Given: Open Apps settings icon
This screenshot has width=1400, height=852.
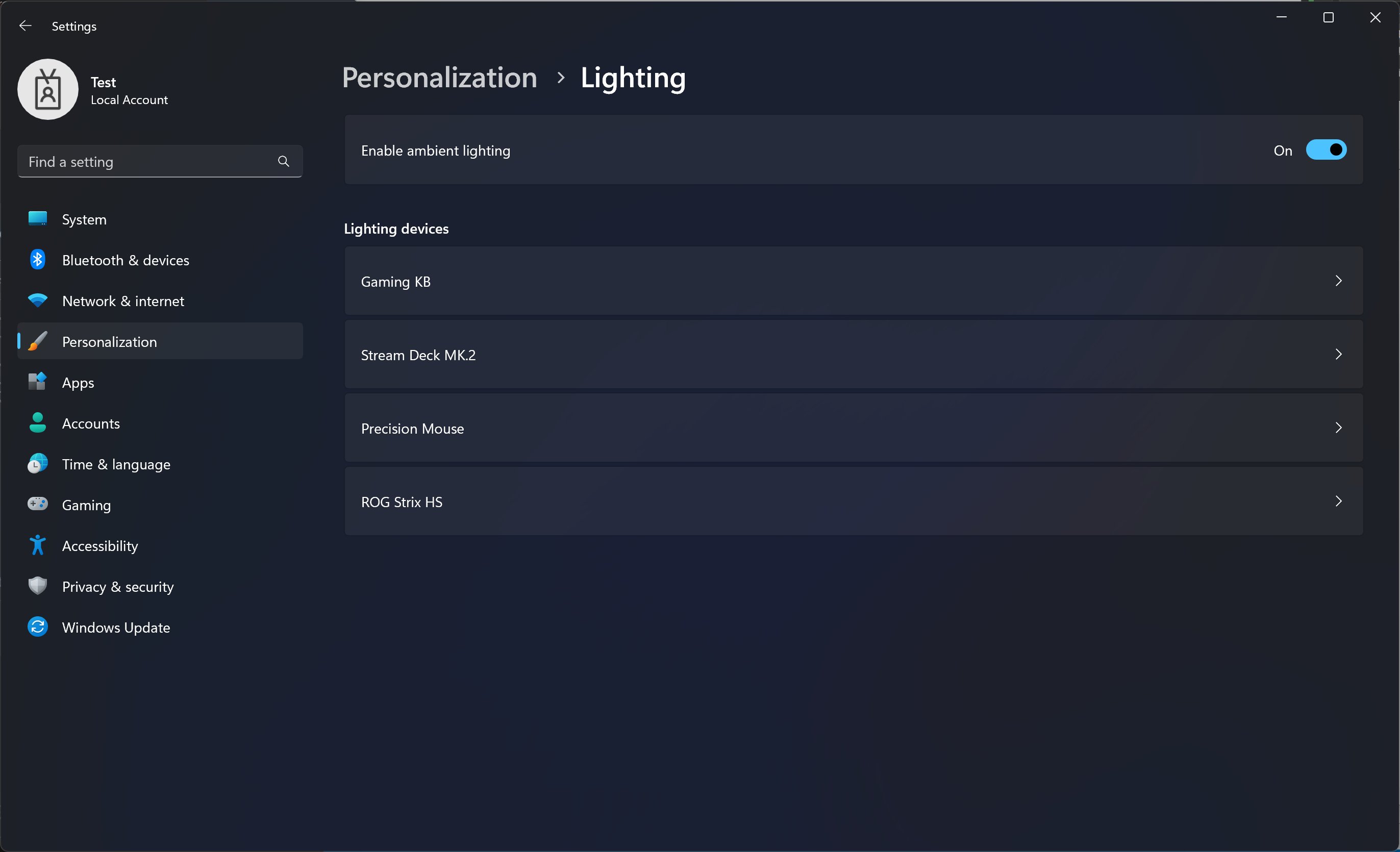Looking at the screenshot, I should [x=38, y=381].
